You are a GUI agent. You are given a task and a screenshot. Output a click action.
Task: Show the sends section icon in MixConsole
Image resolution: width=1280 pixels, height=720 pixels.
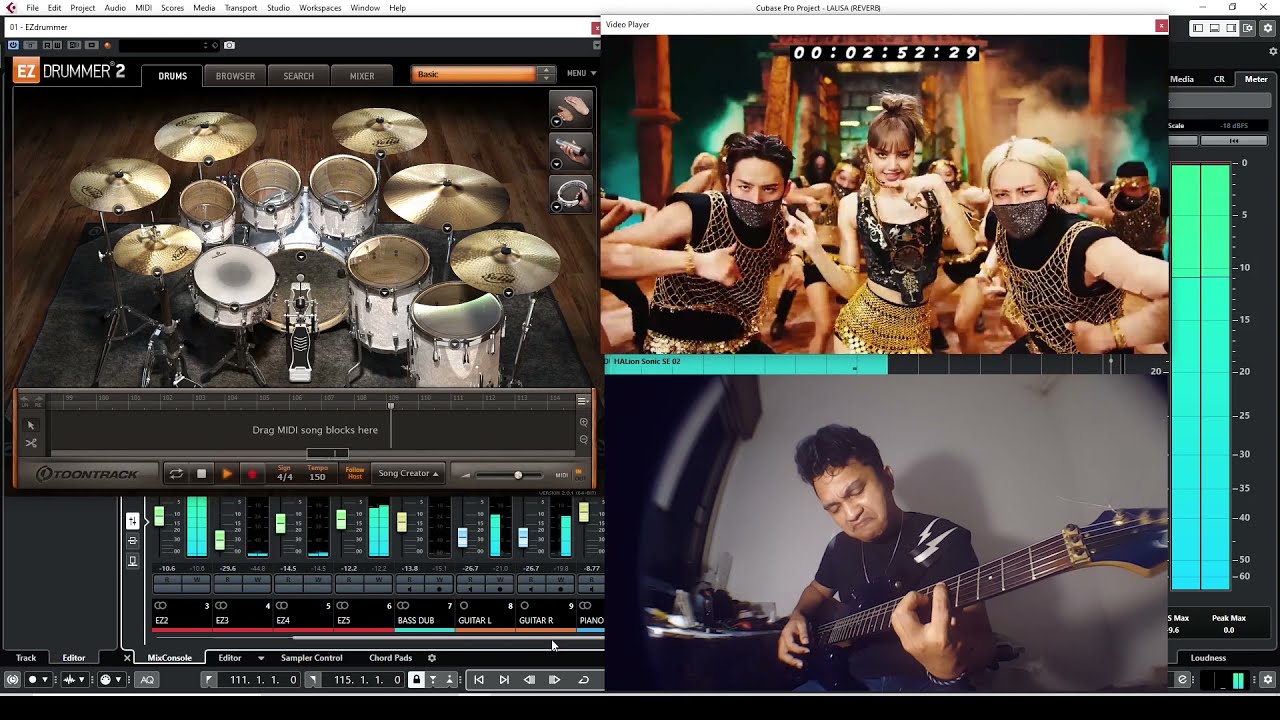coord(132,561)
